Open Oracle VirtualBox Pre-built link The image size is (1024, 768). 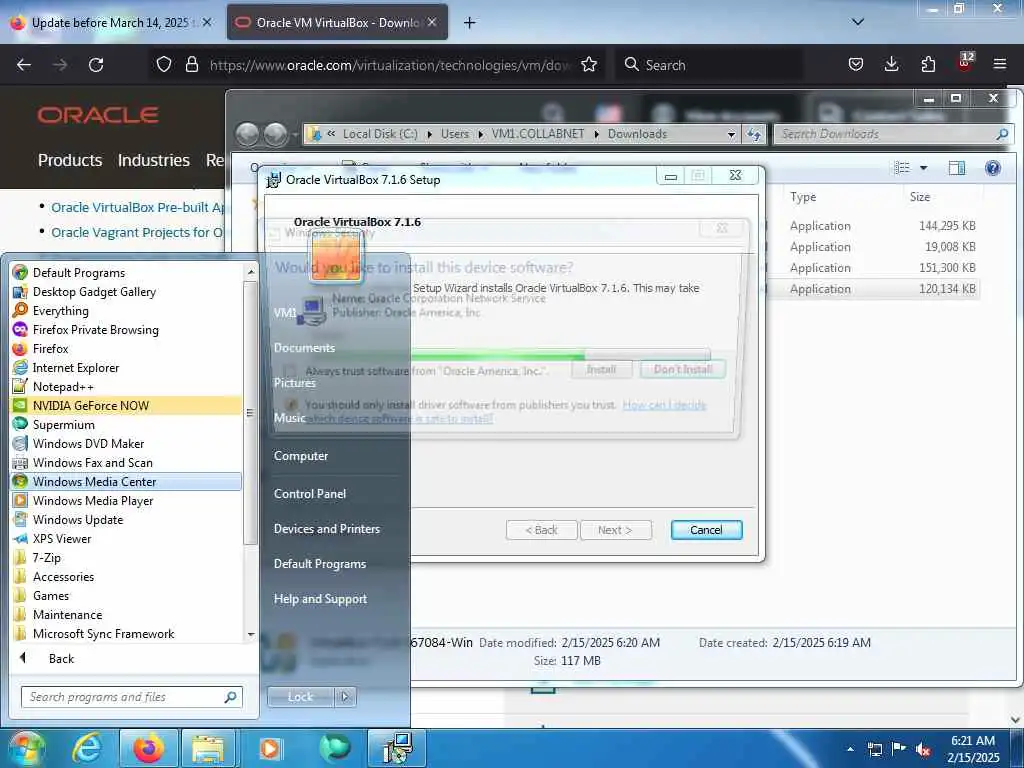tap(138, 207)
